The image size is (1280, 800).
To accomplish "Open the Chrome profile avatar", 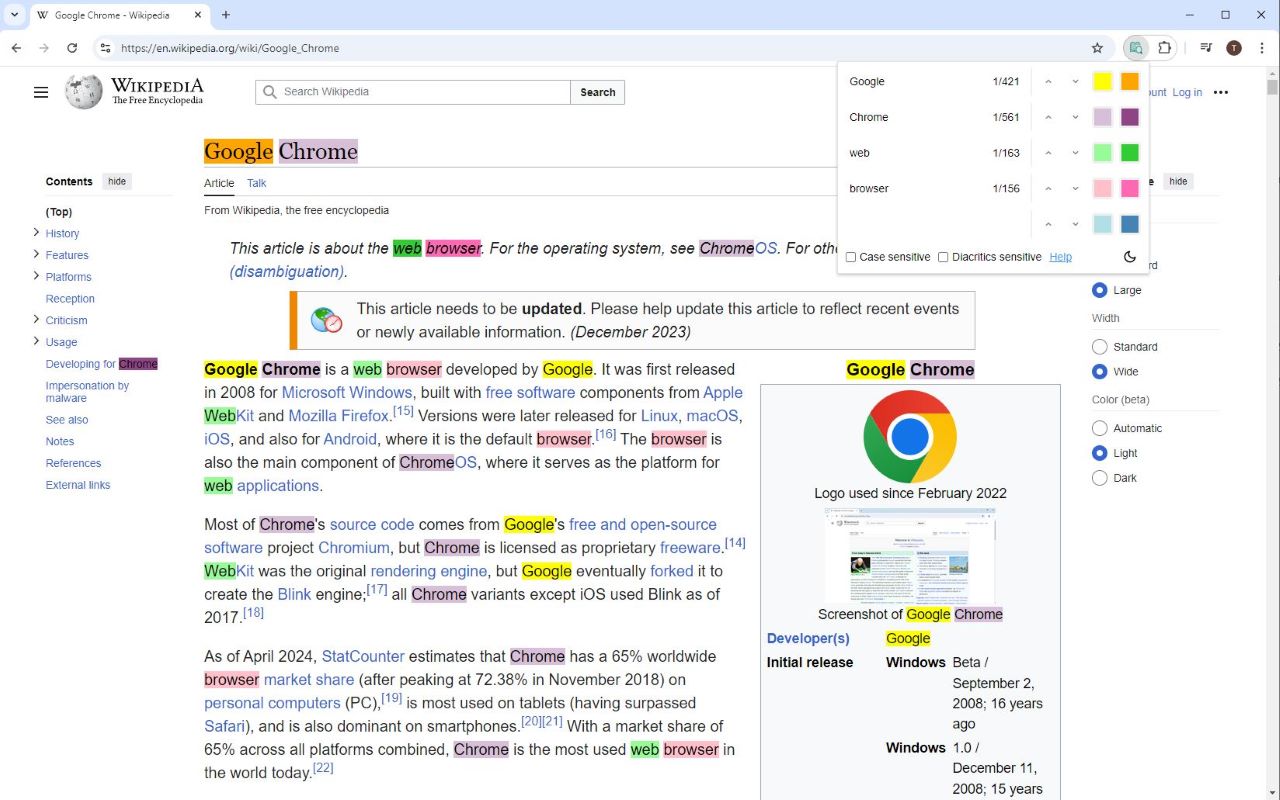I will coord(1234,48).
